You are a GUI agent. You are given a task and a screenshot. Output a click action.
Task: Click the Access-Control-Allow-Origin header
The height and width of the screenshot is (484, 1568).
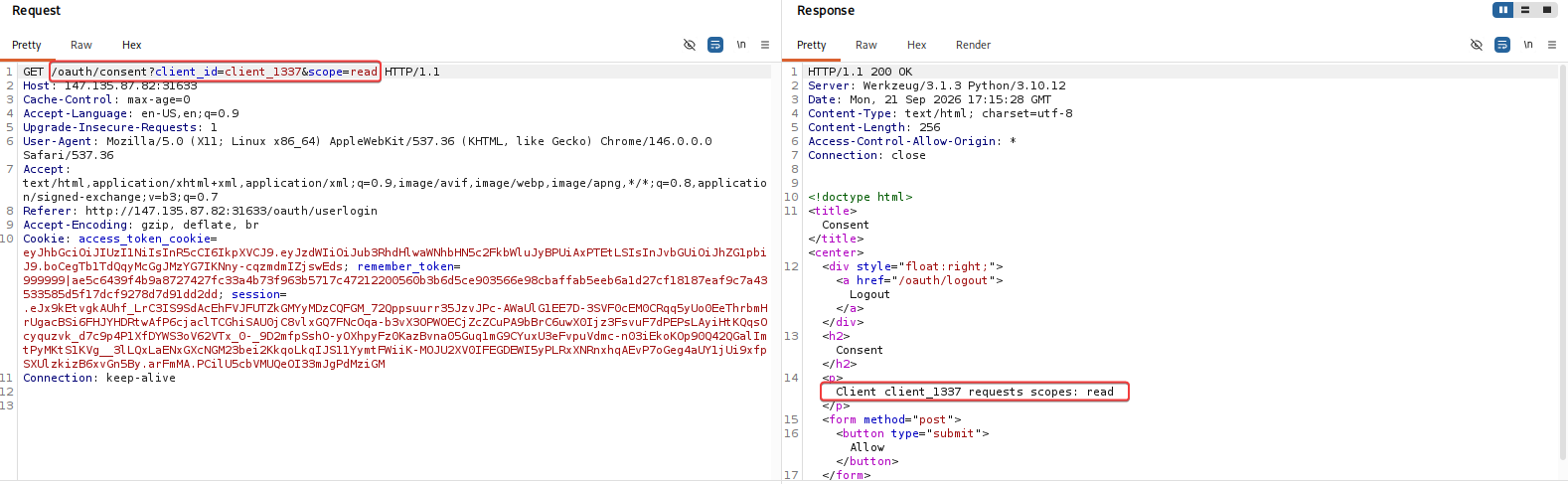912,141
